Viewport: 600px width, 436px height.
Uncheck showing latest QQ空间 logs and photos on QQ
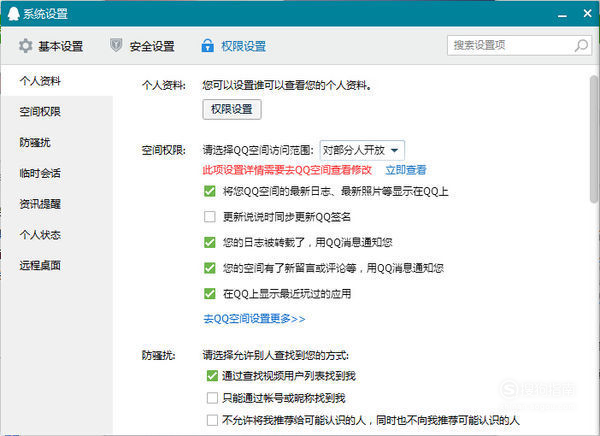210,191
